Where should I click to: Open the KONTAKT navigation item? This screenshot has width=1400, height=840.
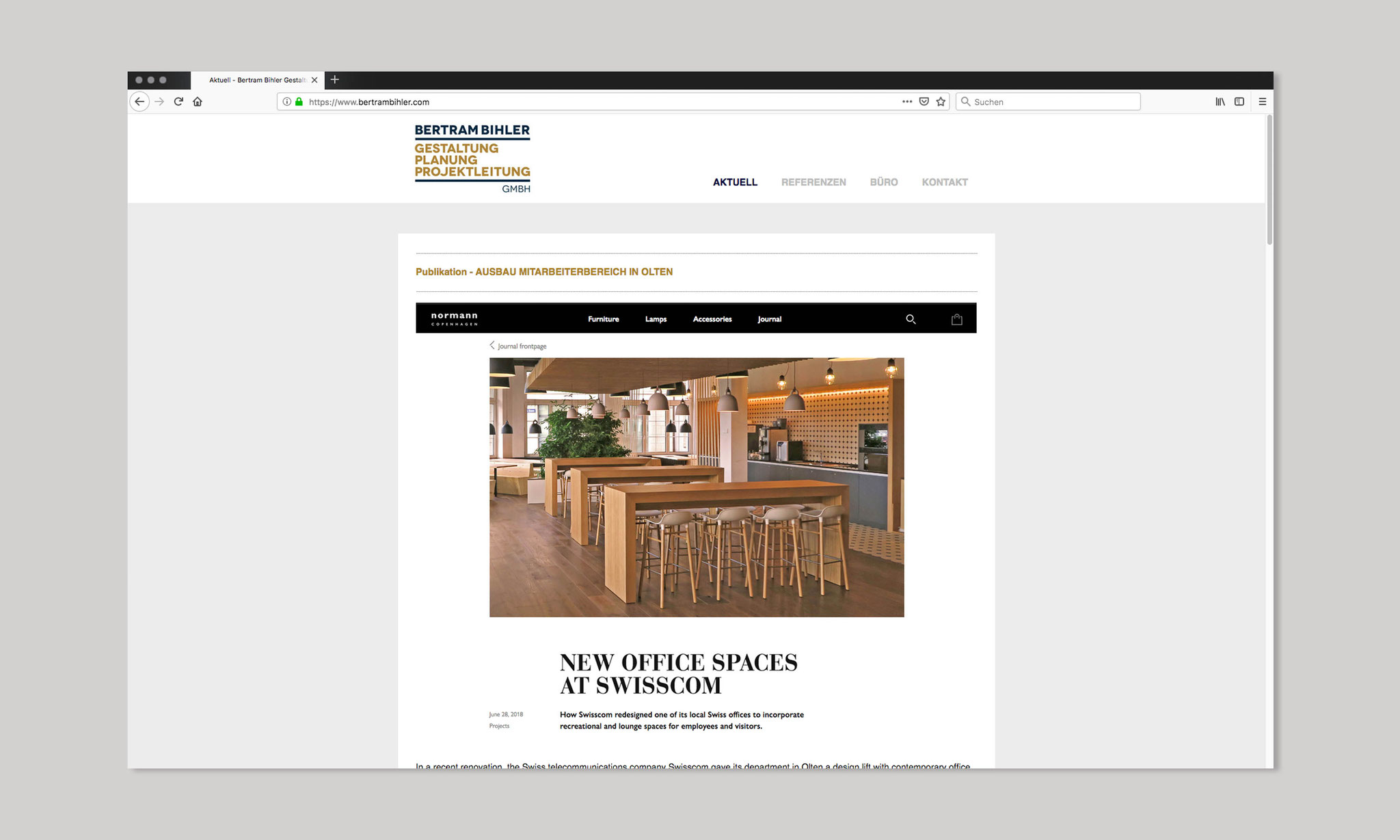945,182
